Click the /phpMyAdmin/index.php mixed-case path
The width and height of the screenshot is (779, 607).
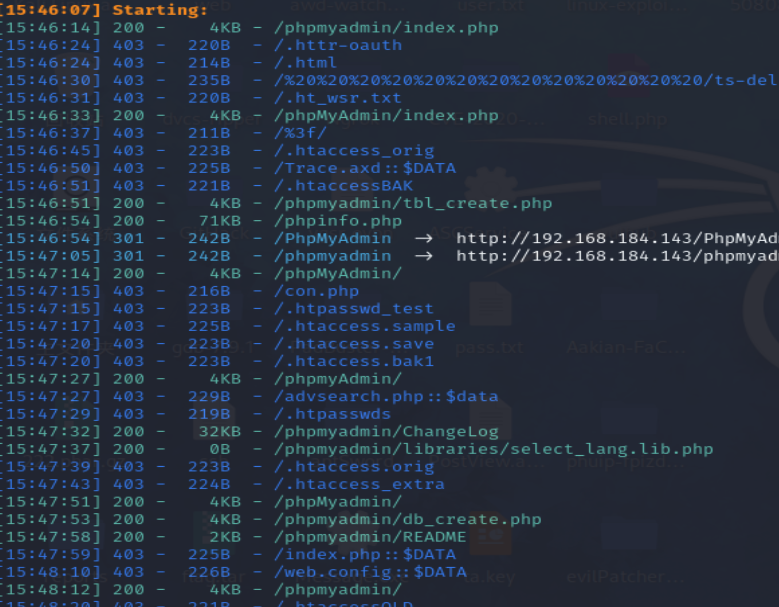[x=386, y=116]
